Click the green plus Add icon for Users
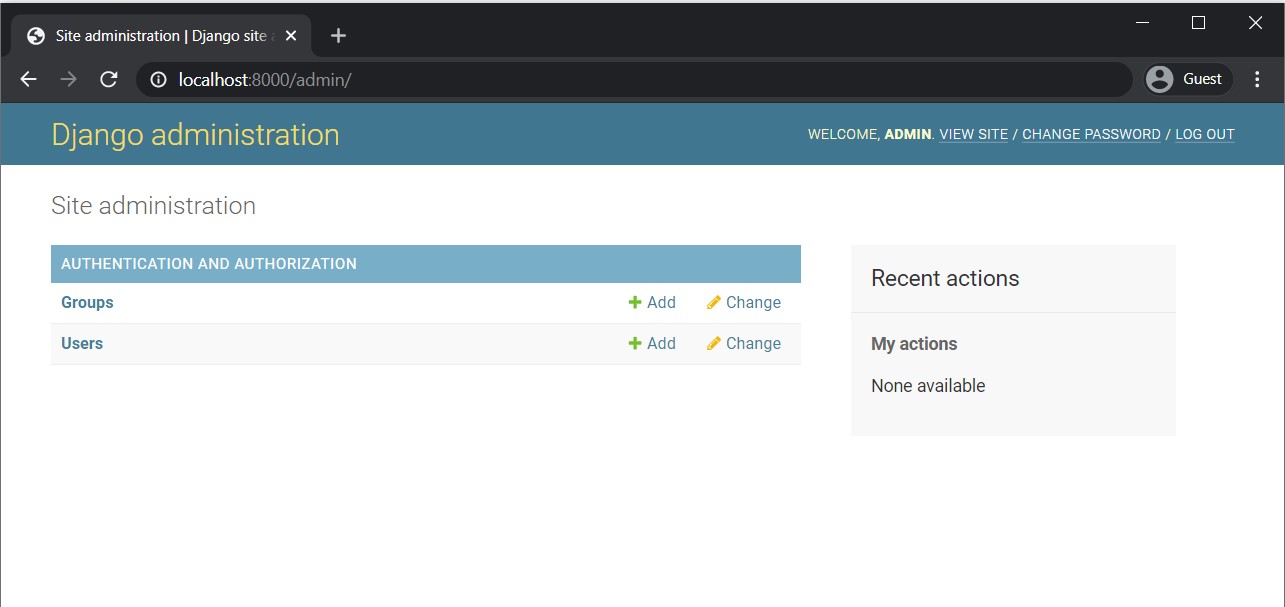 tap(635, 344)
